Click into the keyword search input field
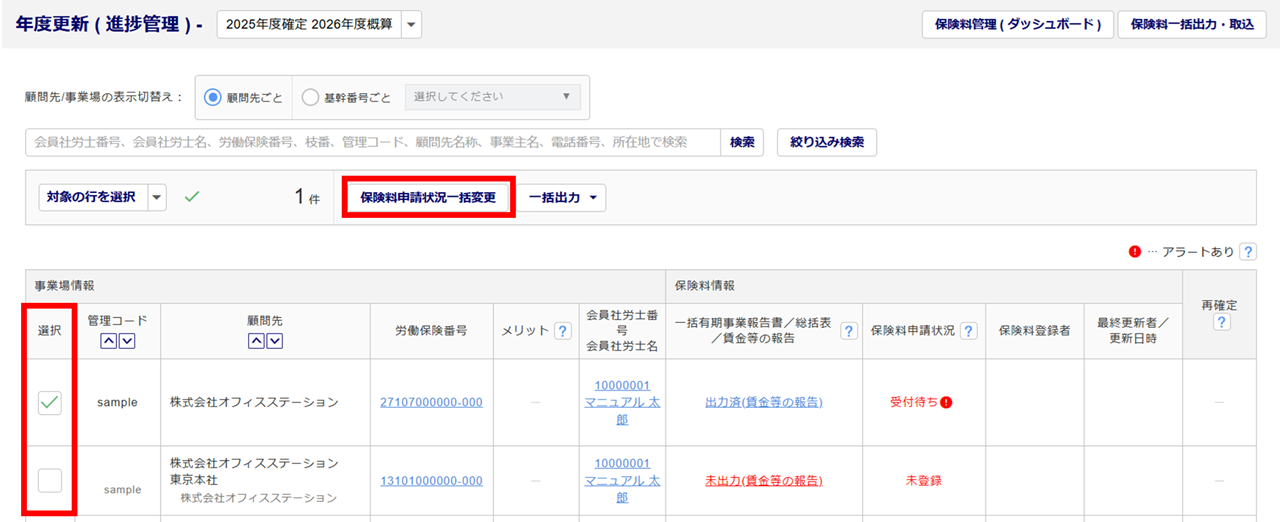Screen dimensions: 1280x522 click(x=372, y=143)
